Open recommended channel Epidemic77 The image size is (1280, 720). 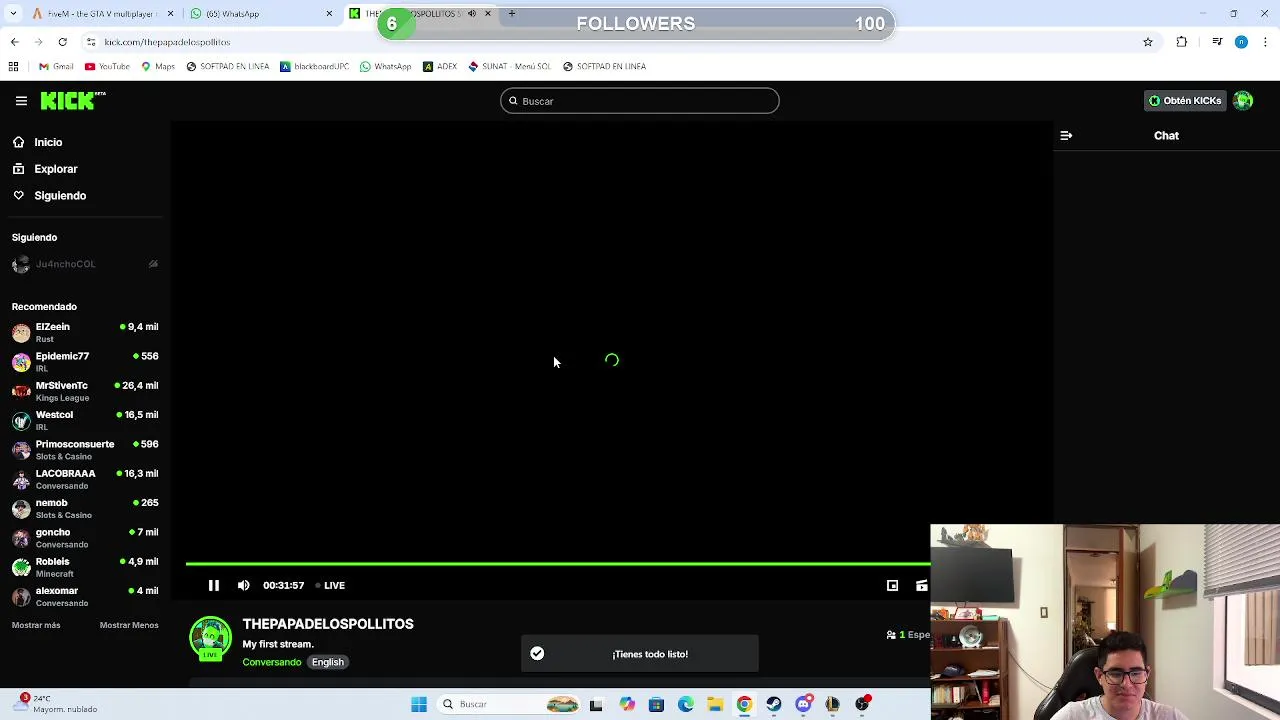point(85,362)
